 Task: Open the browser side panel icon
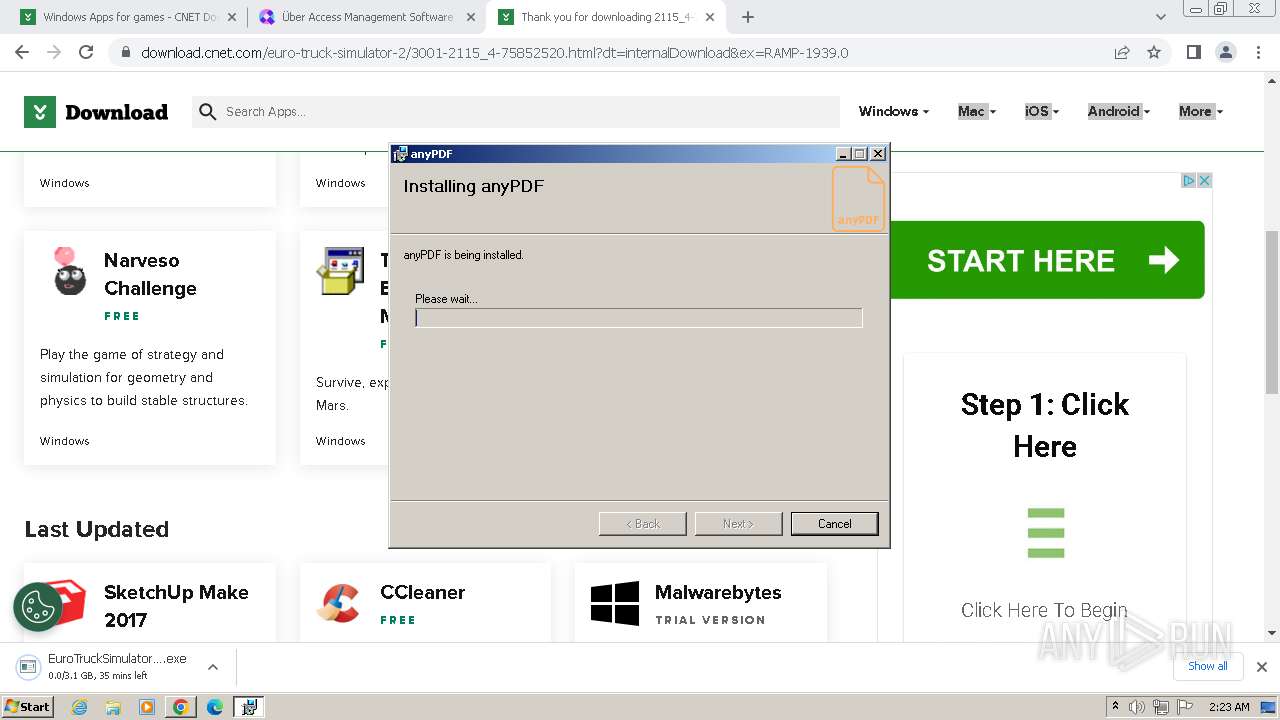point(1193,52)
